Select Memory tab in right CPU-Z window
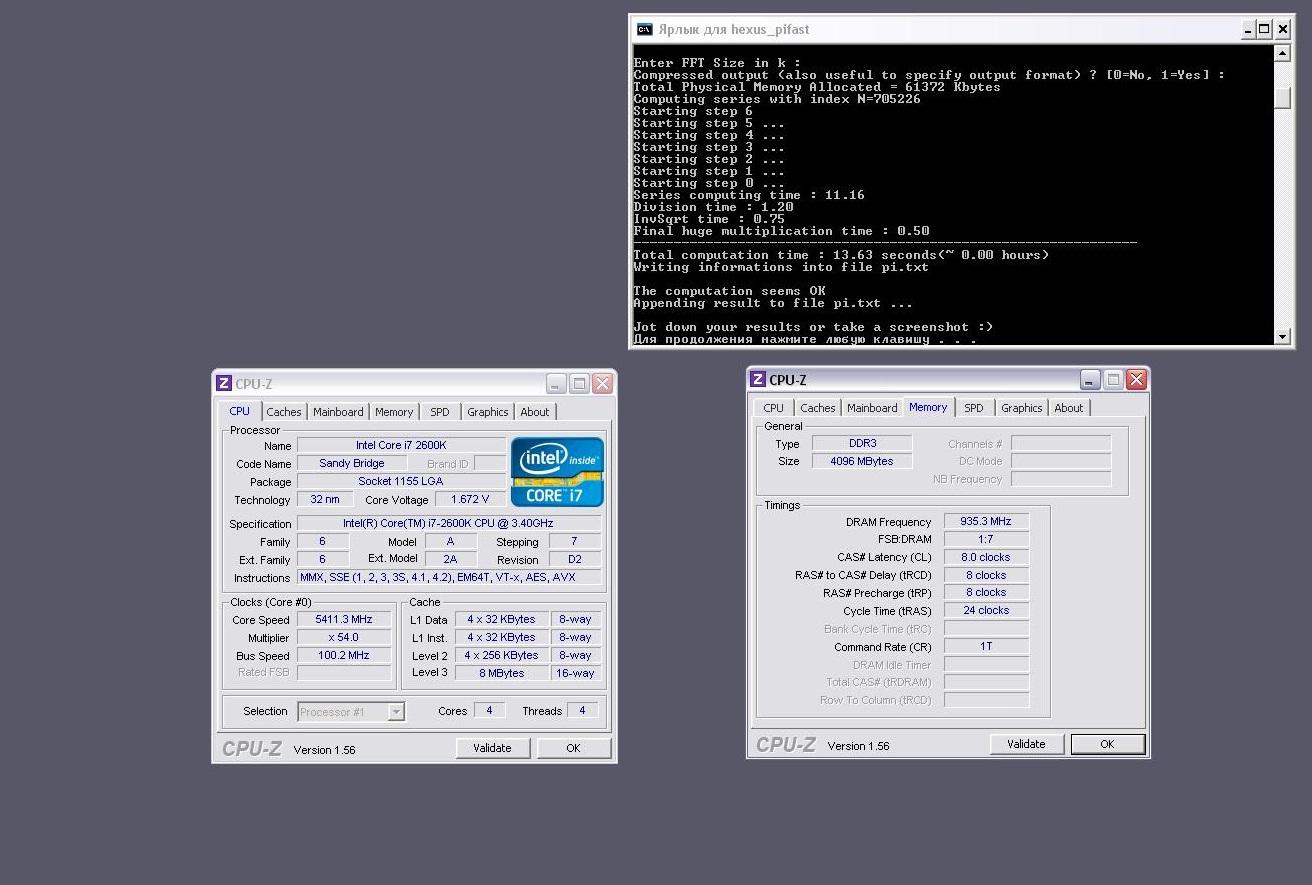The height and width of the screenshot is (885, 1312). point(928,407)
